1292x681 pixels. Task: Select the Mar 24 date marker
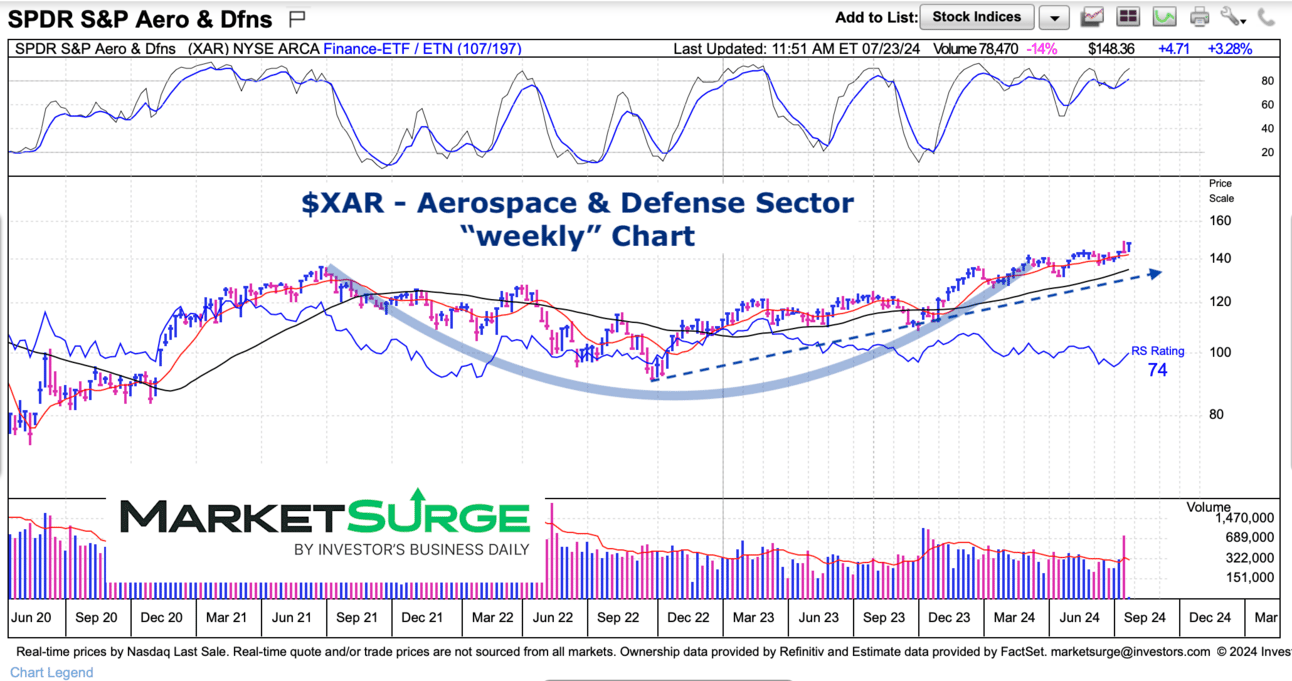click(1013, 617)
